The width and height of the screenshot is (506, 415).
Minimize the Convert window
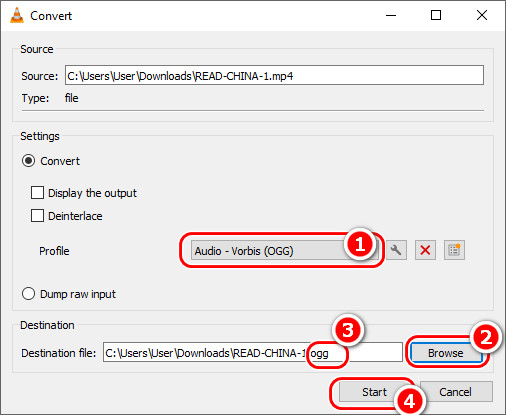tap(391, 15)
